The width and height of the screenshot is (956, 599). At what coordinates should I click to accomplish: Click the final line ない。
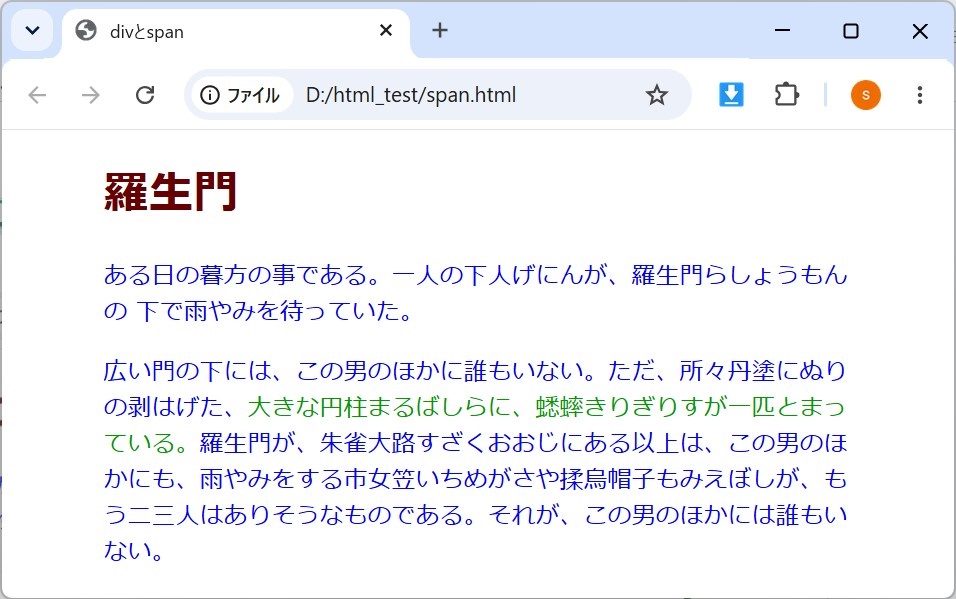coord(134,551)
